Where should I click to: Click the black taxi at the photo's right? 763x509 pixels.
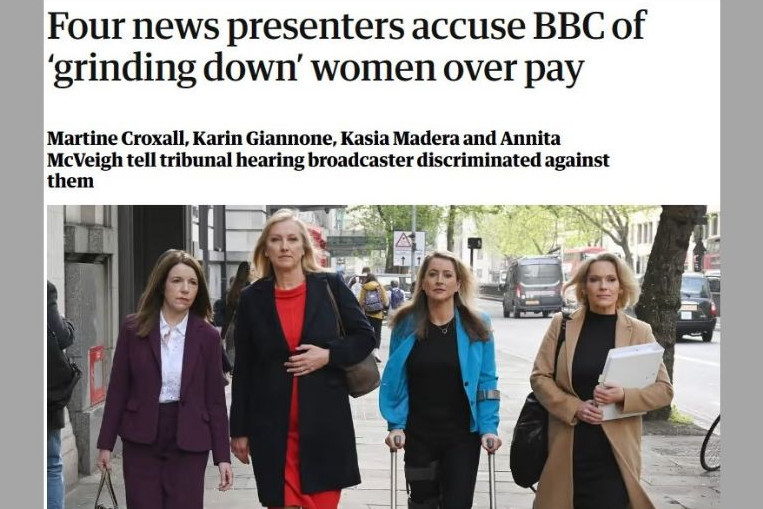tap(695, 306)
